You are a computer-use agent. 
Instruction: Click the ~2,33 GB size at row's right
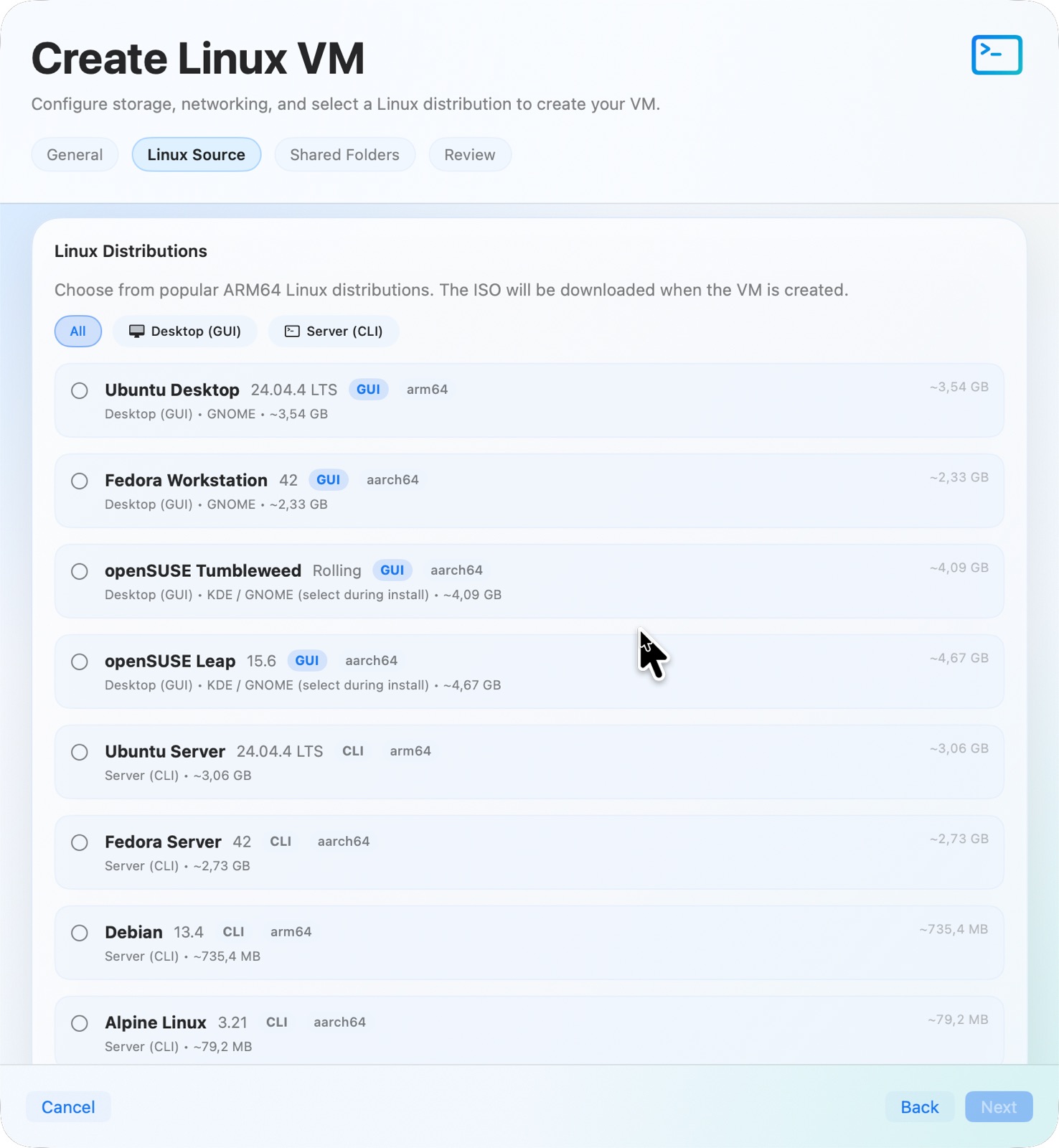[x=959, y=477]
